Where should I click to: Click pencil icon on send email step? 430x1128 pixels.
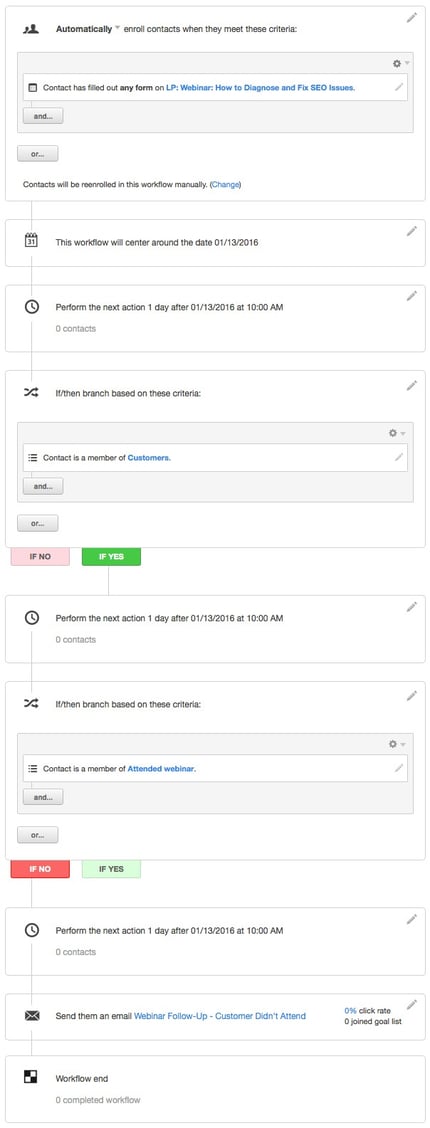click(x=411, y=1004)
